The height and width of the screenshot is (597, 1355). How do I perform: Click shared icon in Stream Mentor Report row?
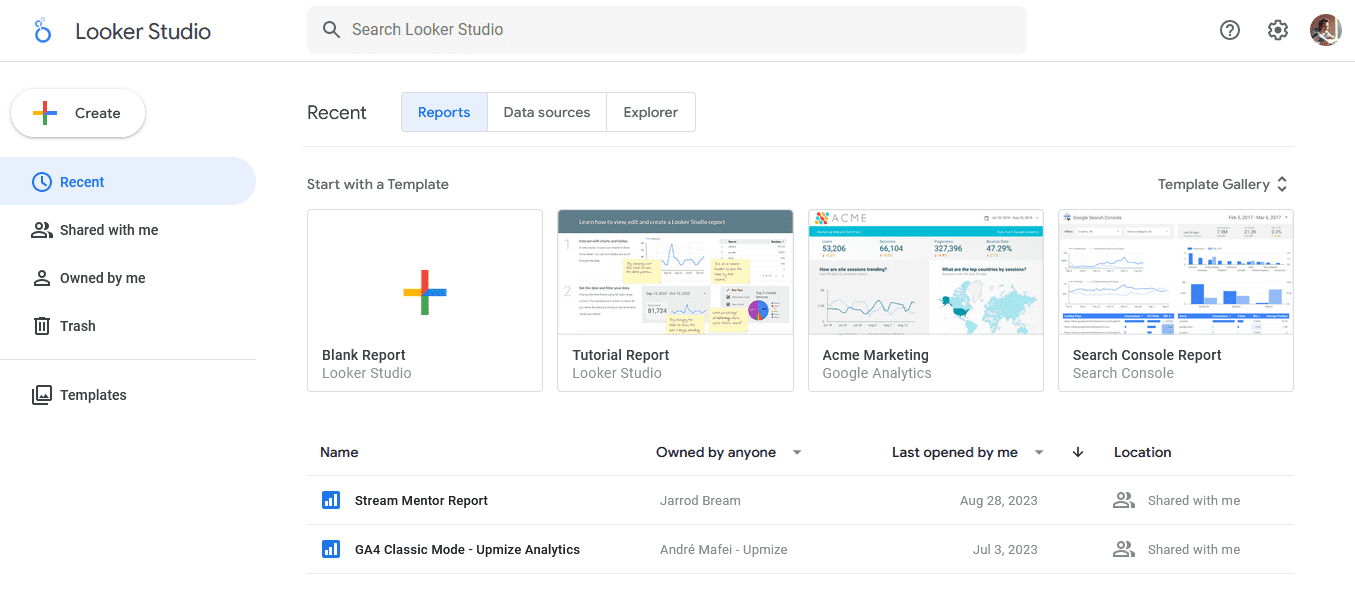[1124, 500]
